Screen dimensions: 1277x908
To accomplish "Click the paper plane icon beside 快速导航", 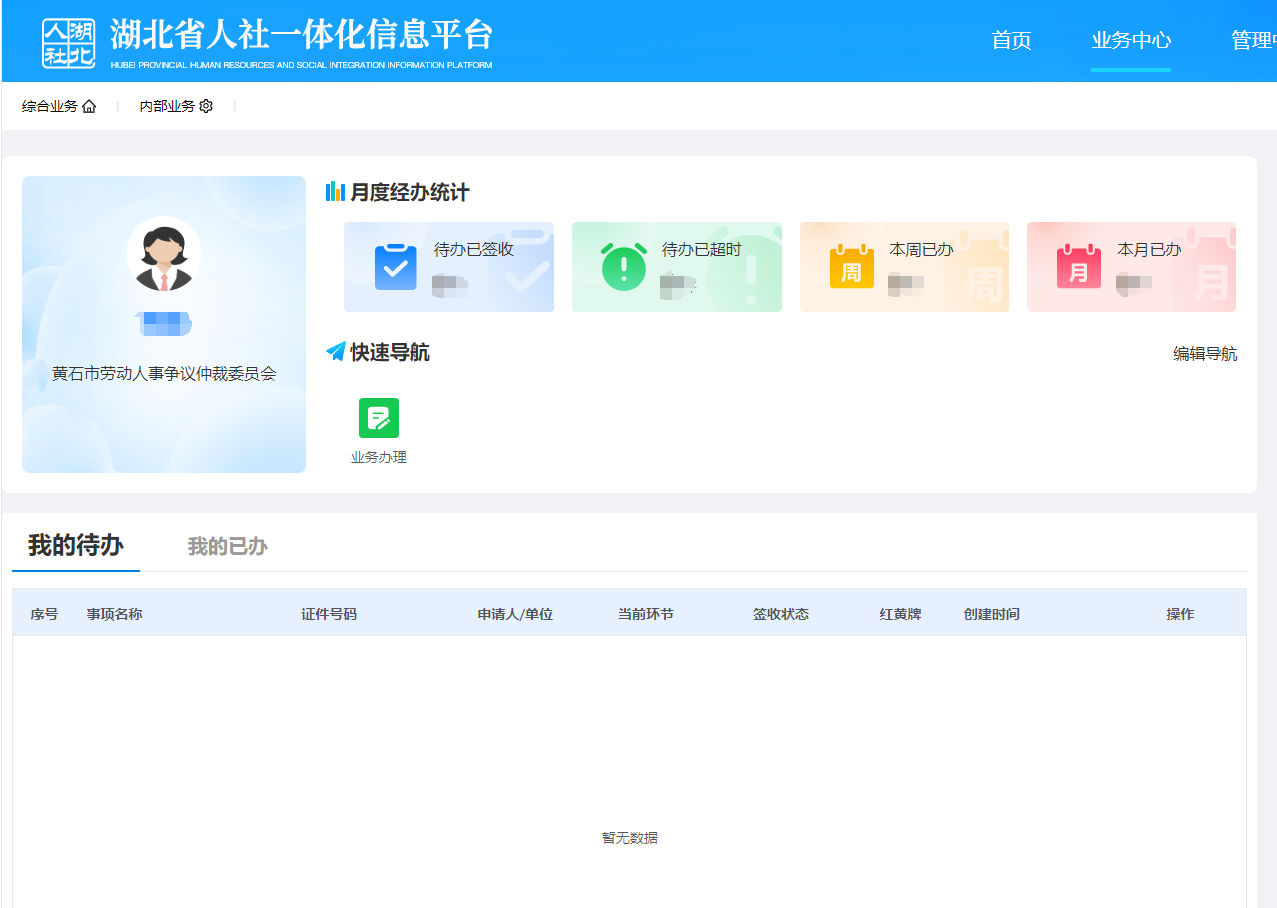I will pyautogui.click(x=335, y=352).
